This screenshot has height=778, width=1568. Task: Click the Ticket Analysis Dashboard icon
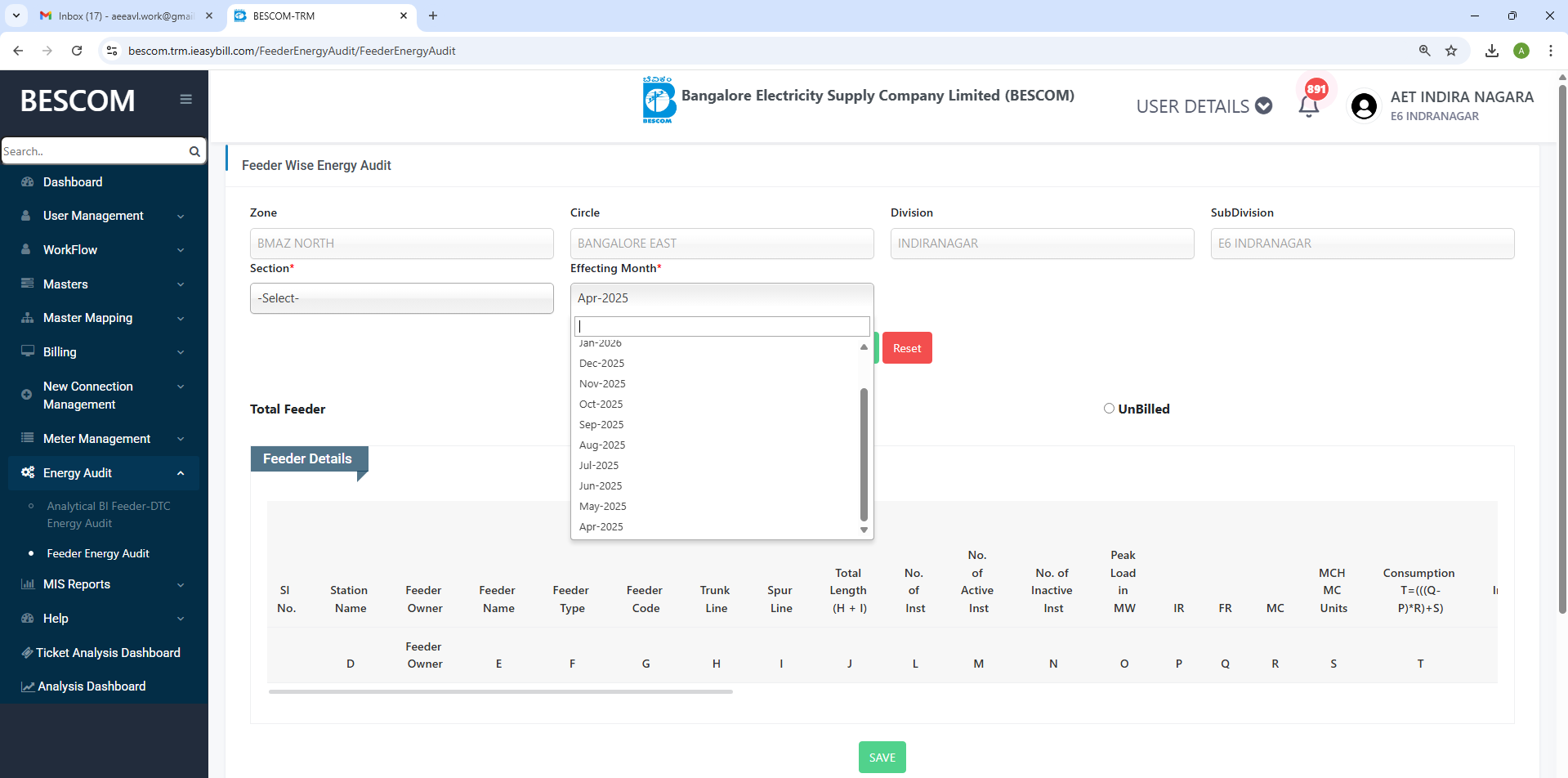[27, 652]
